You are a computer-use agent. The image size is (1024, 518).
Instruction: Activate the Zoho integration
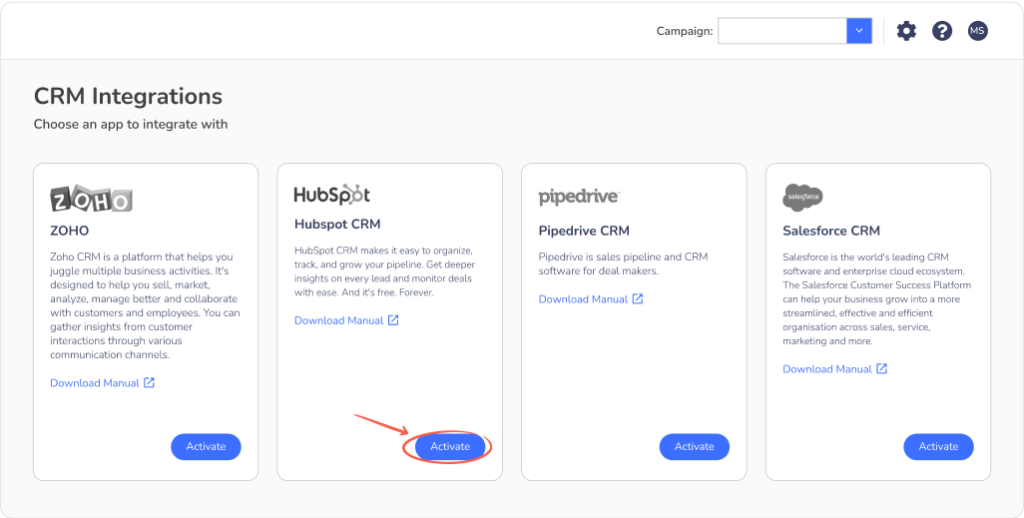pyautogui.click(x=206, y=446)
